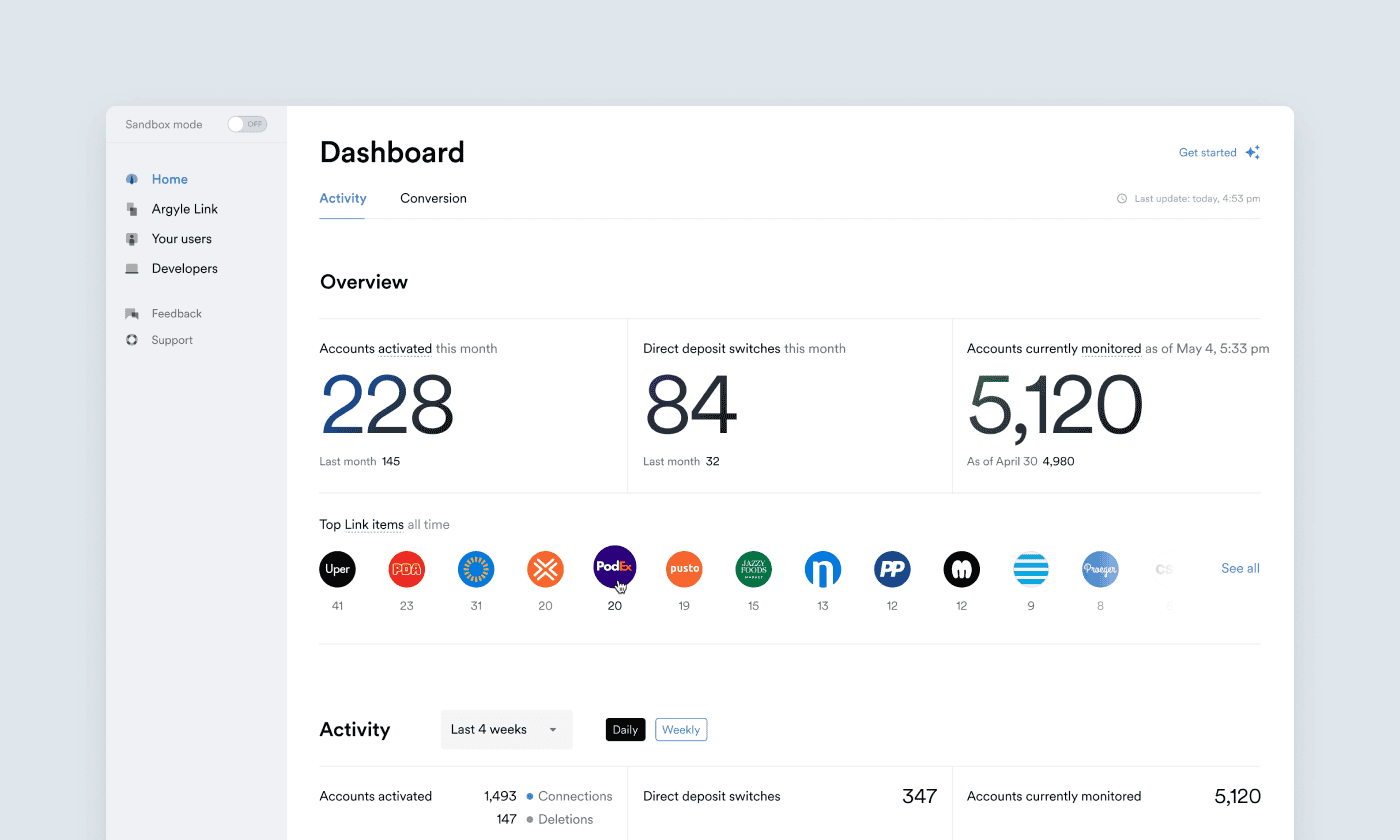Click the Feedback chat icon
The height and width of the screenshot is (840, 1400).
pos(131,314)
